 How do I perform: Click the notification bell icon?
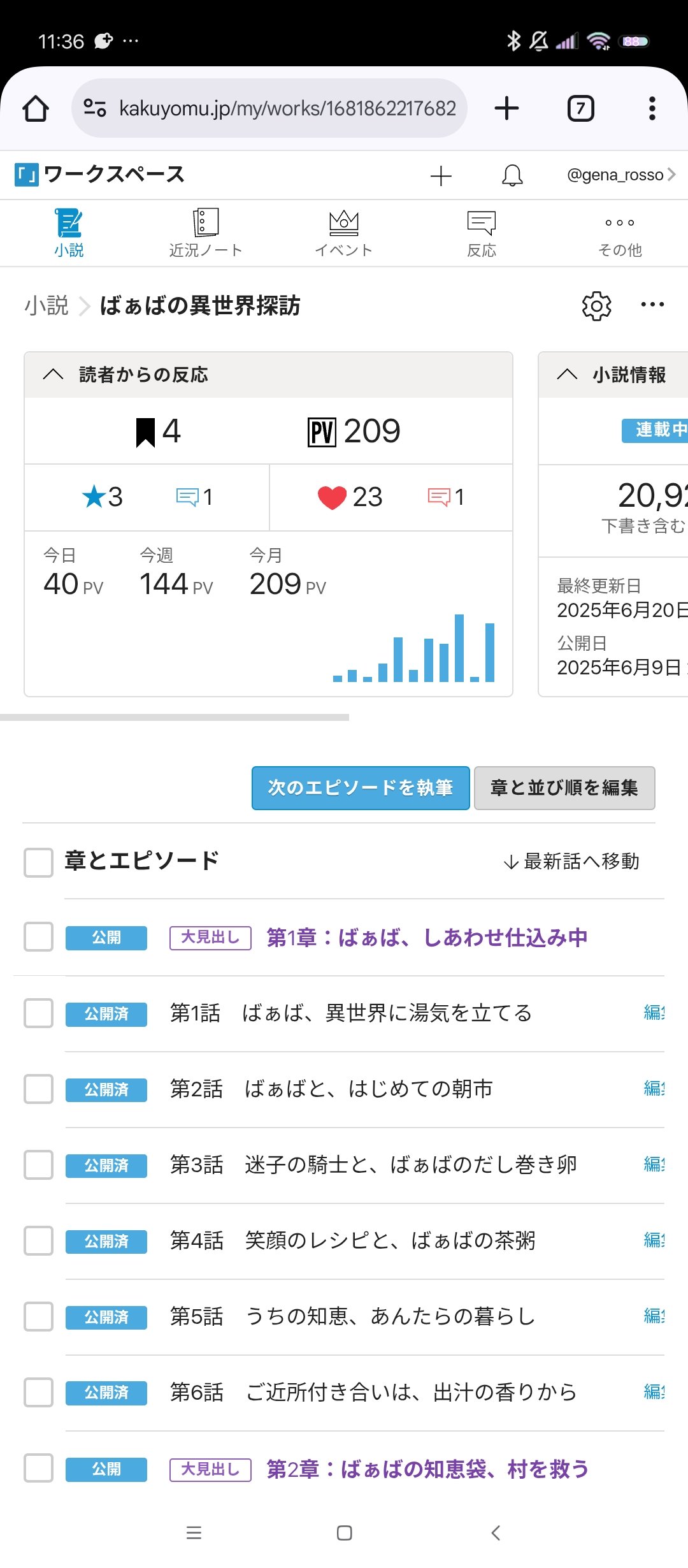click(x=512, y=175)
